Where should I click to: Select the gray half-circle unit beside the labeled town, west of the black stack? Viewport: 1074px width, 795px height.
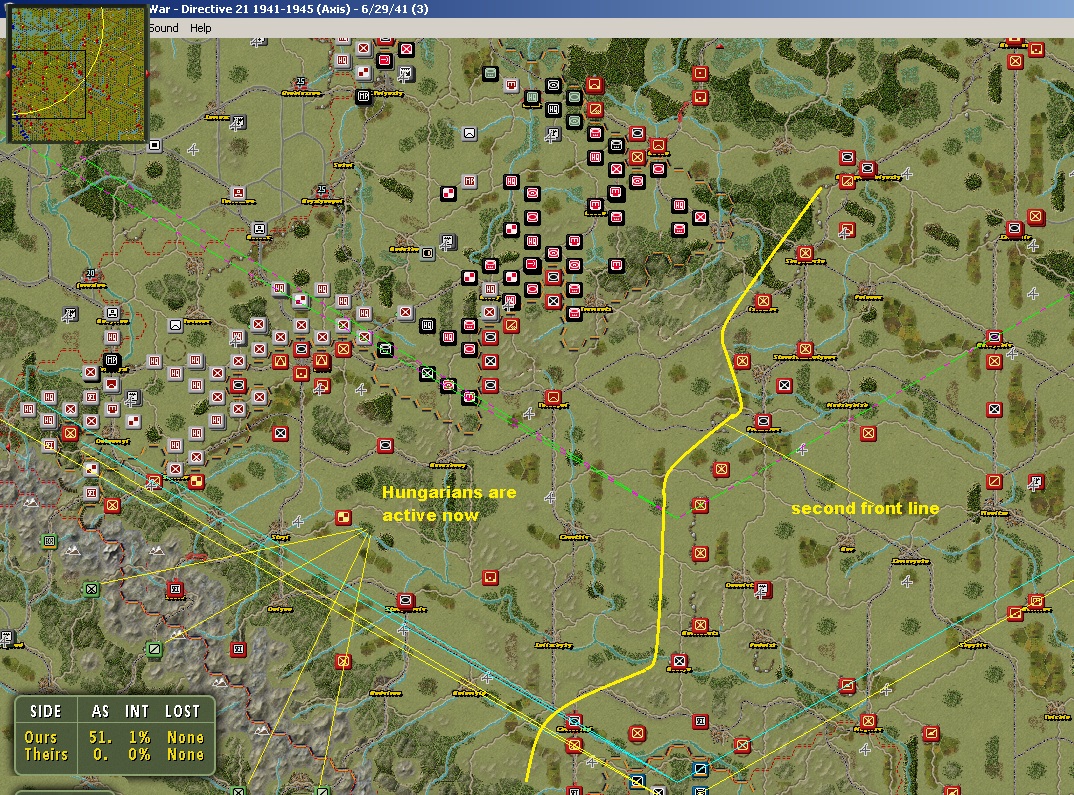tap(427, 253)
